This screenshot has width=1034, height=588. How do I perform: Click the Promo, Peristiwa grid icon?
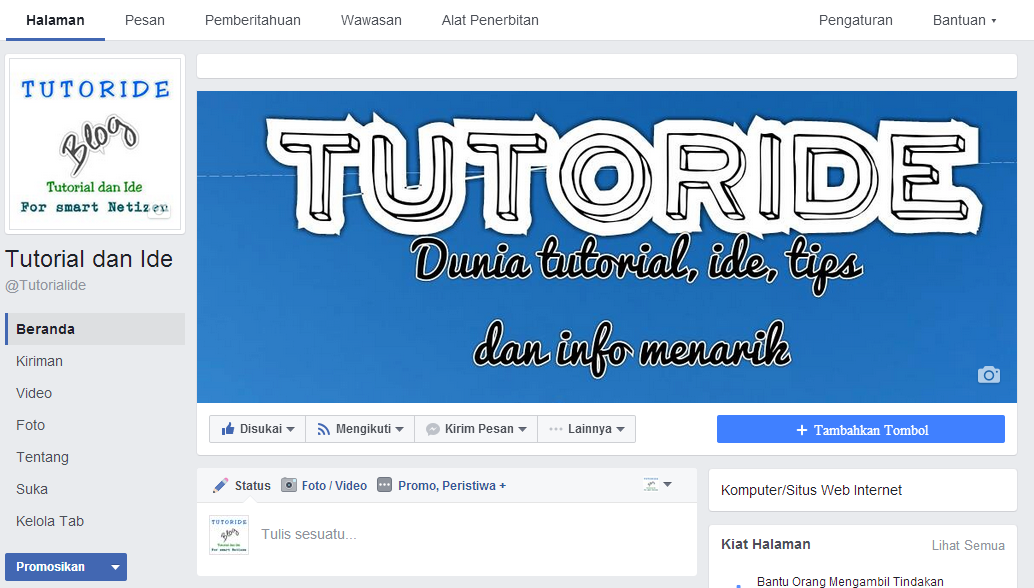click(385, 484)
